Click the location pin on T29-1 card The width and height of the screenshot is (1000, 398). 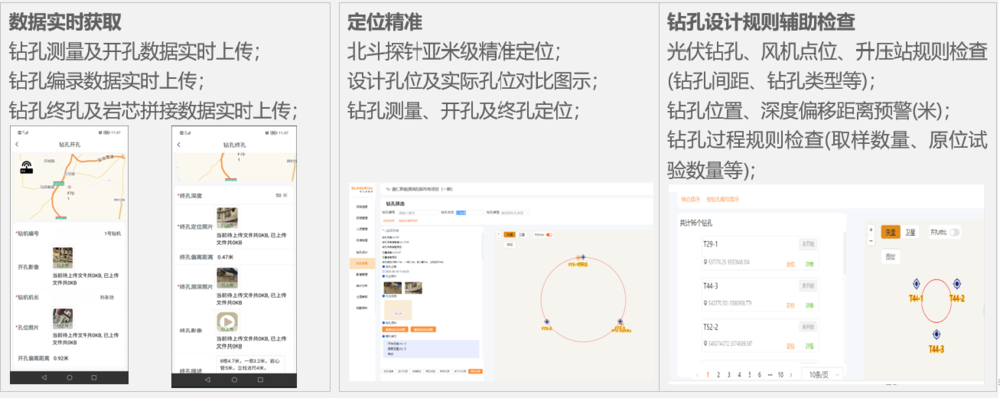pos(705,262)
